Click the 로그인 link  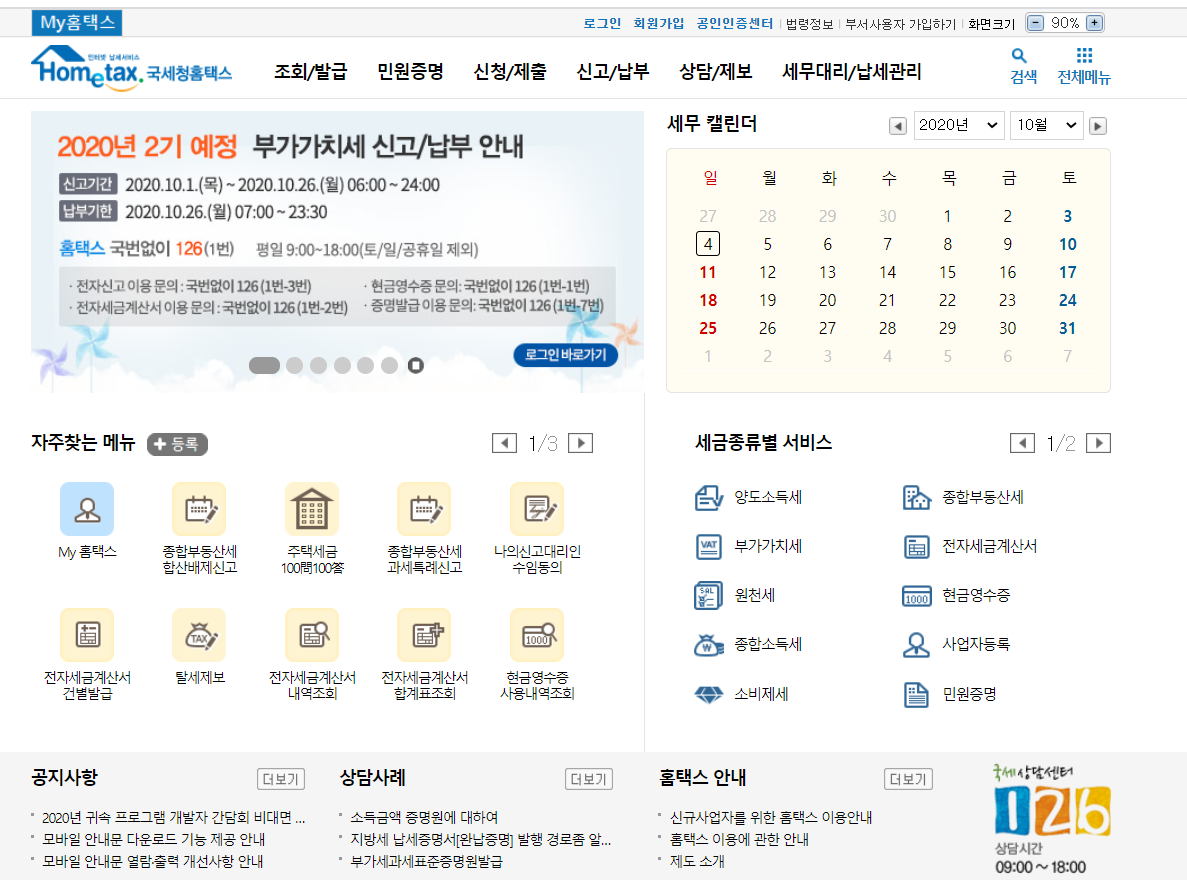[x=602, y=23]
